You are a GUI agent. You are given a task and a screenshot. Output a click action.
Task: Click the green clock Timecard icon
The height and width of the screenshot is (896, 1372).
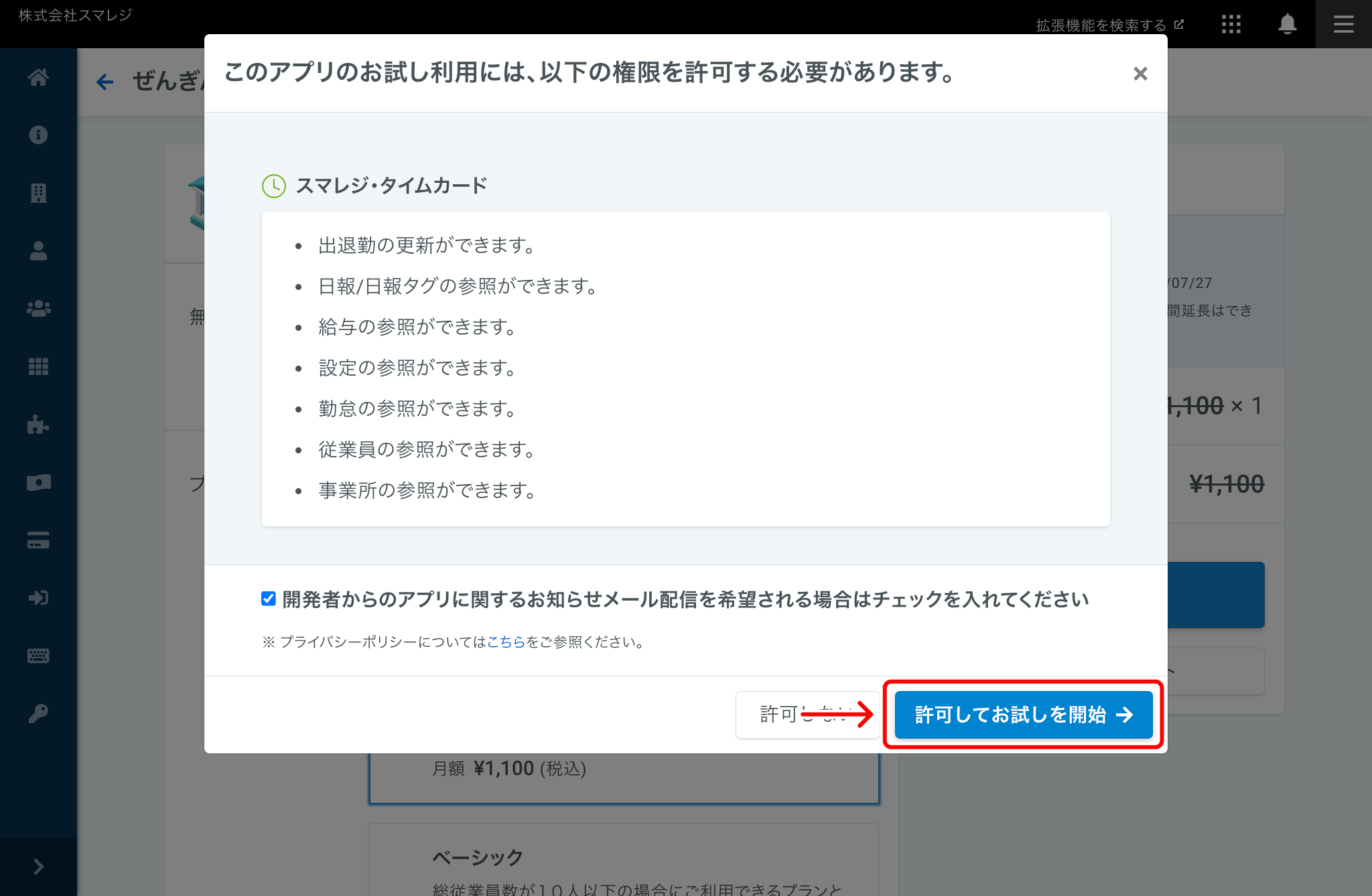273,185
